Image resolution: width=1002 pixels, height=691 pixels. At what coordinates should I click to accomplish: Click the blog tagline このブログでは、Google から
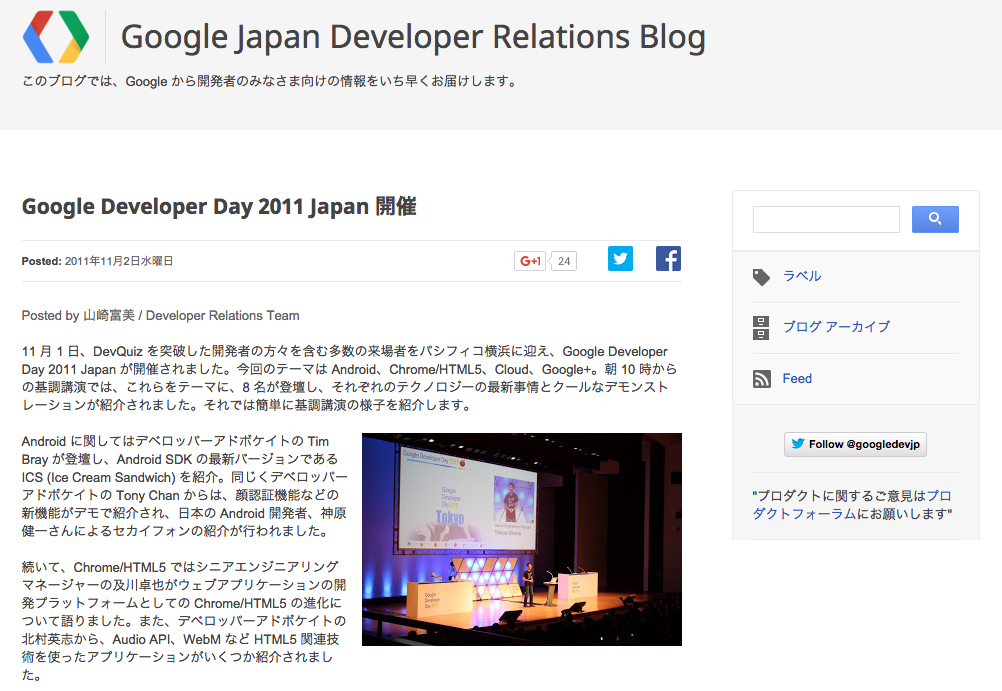tap(269, 81)
